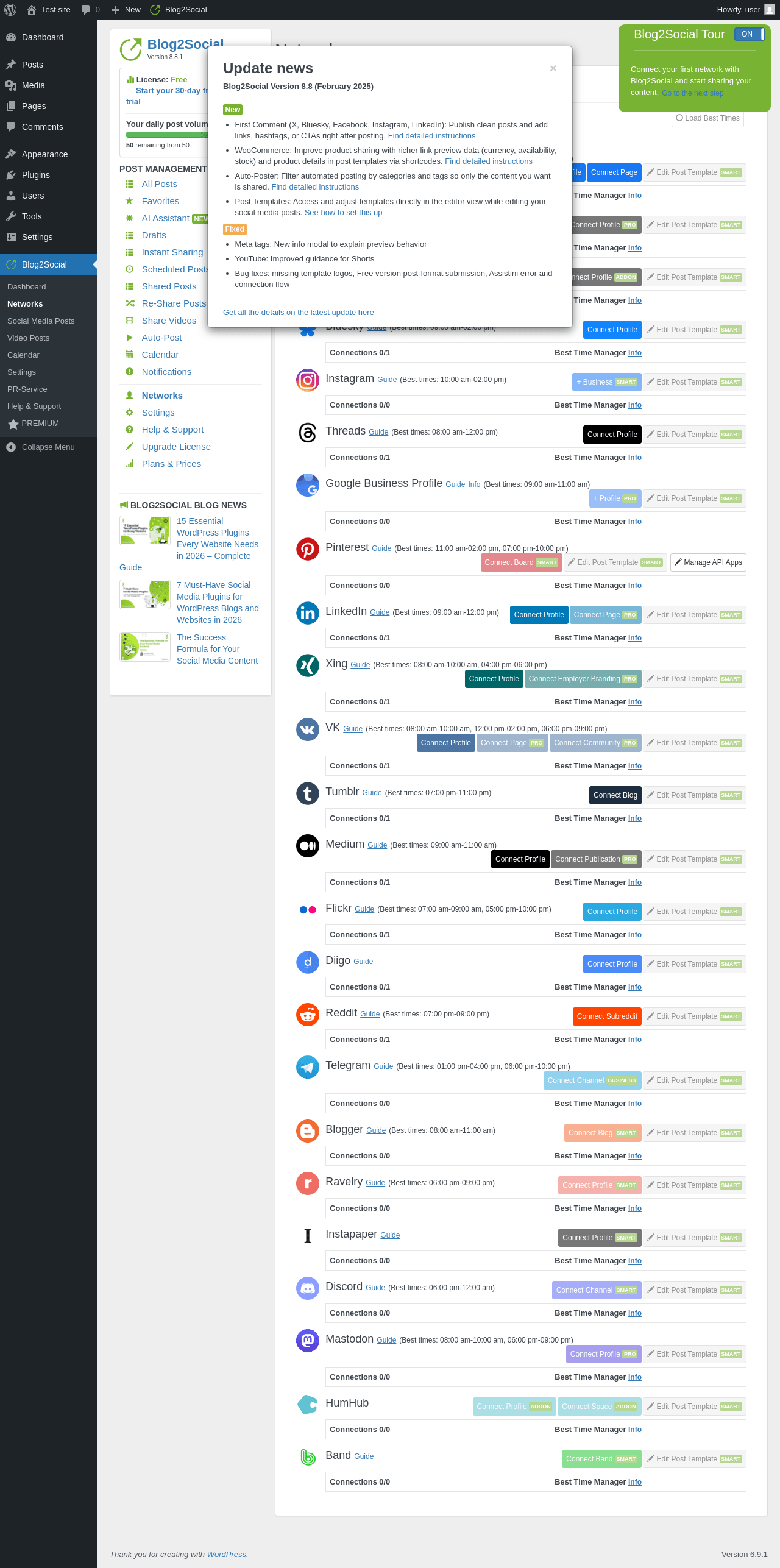Click the Mastodon network icon
The width and height of the screenshot is (780, 1568).
pos(308,1341)
